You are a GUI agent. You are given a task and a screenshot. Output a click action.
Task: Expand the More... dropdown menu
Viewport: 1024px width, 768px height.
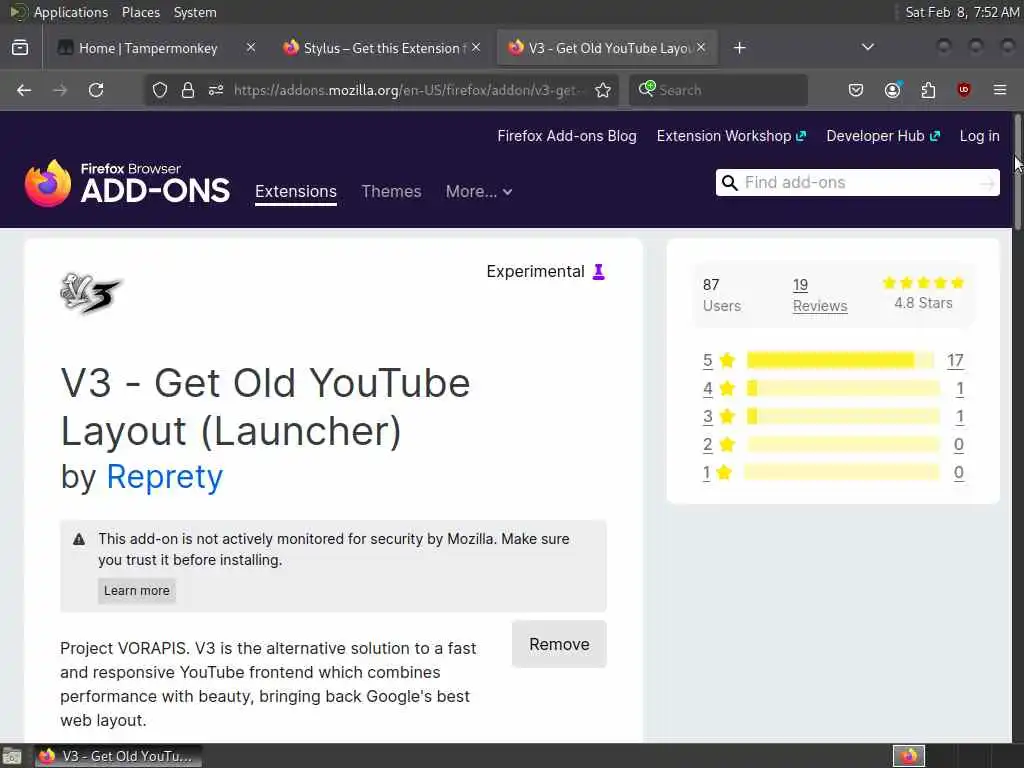pos(479,191)
